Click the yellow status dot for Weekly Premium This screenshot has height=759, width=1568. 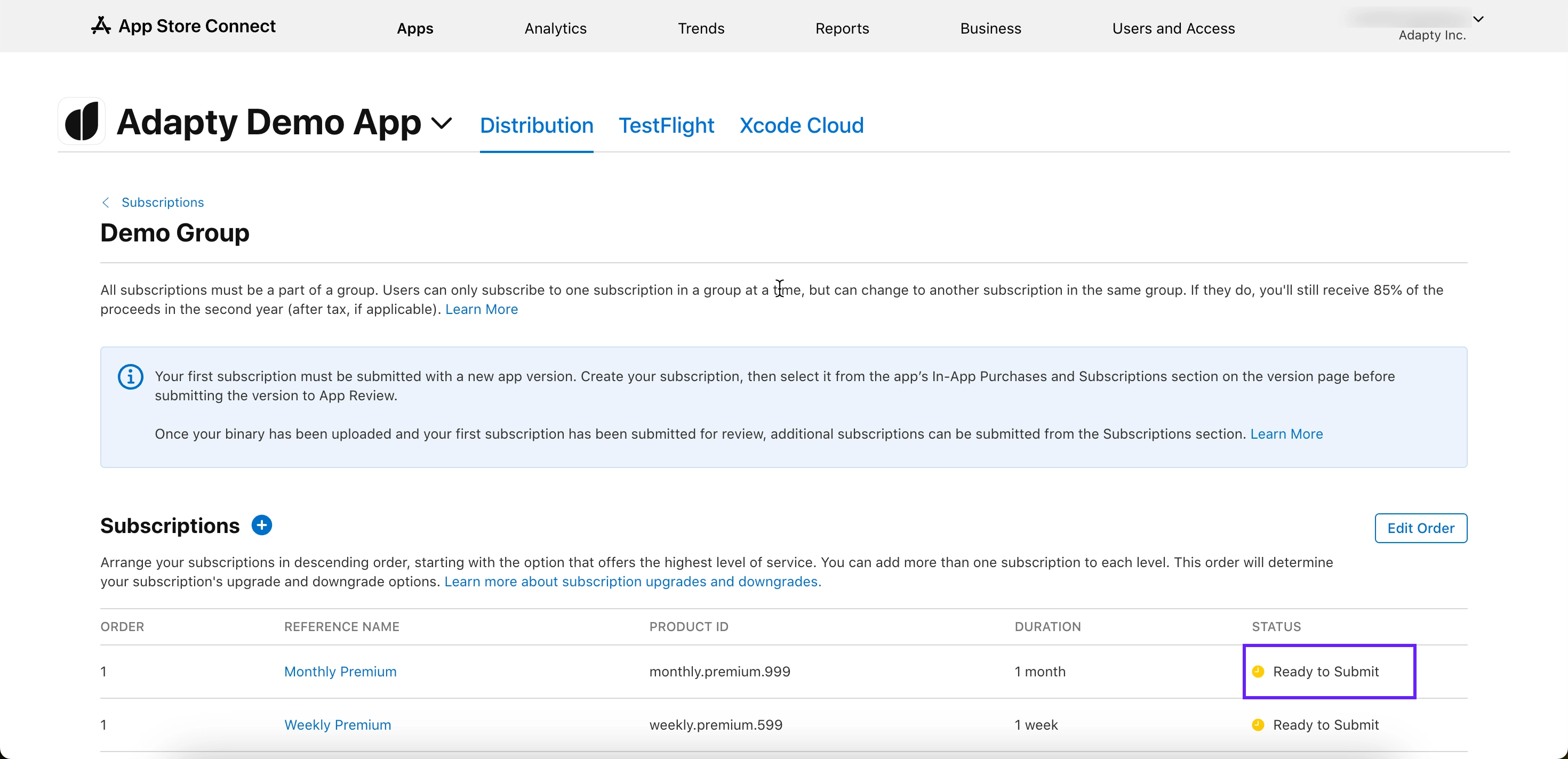click(x=1259, y=724)
